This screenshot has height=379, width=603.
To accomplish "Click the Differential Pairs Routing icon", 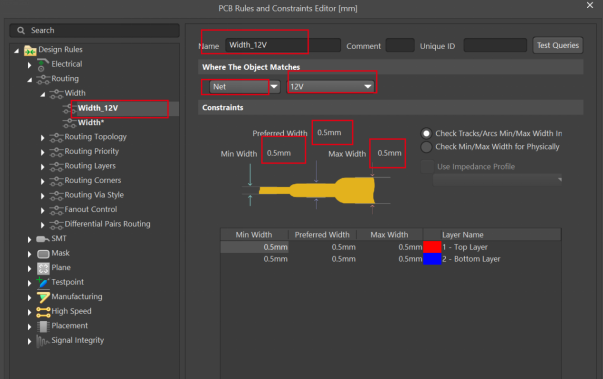I will tap(57, 224).
